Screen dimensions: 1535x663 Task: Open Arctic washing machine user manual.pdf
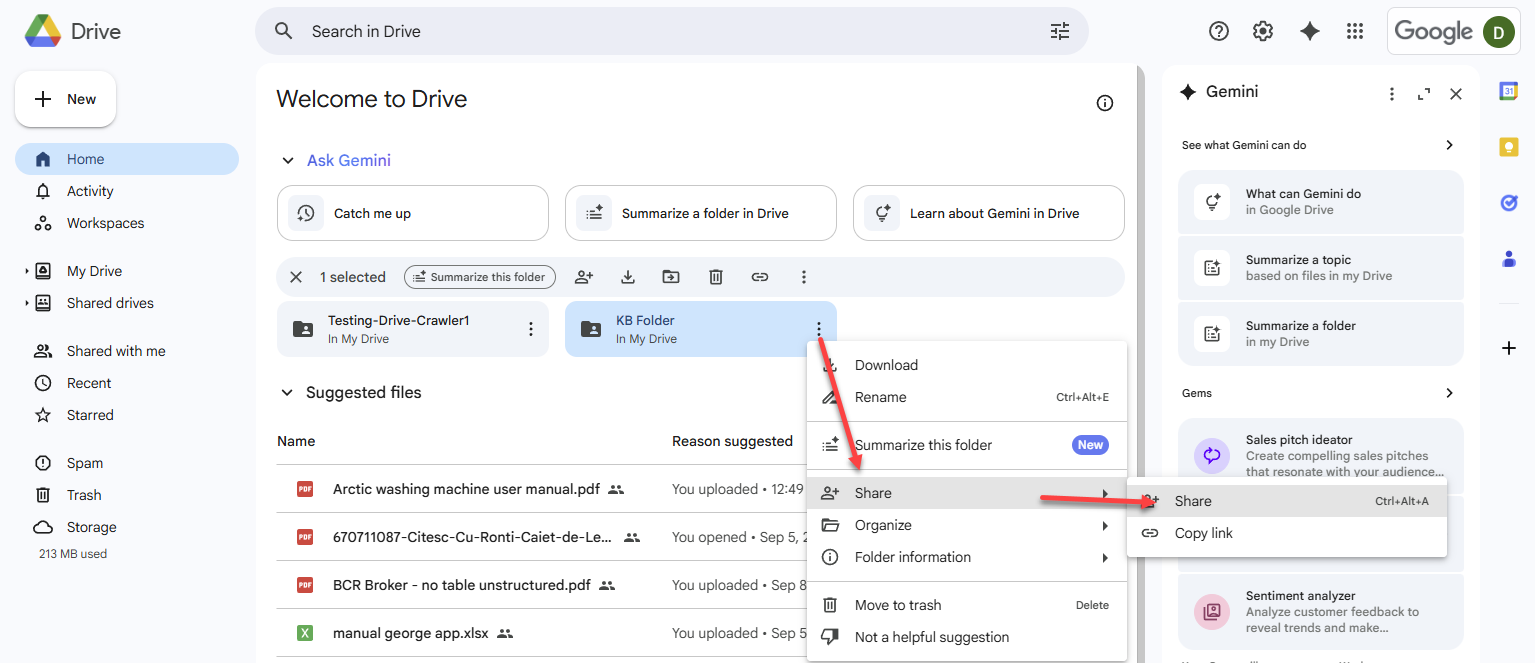pos(466,489)
